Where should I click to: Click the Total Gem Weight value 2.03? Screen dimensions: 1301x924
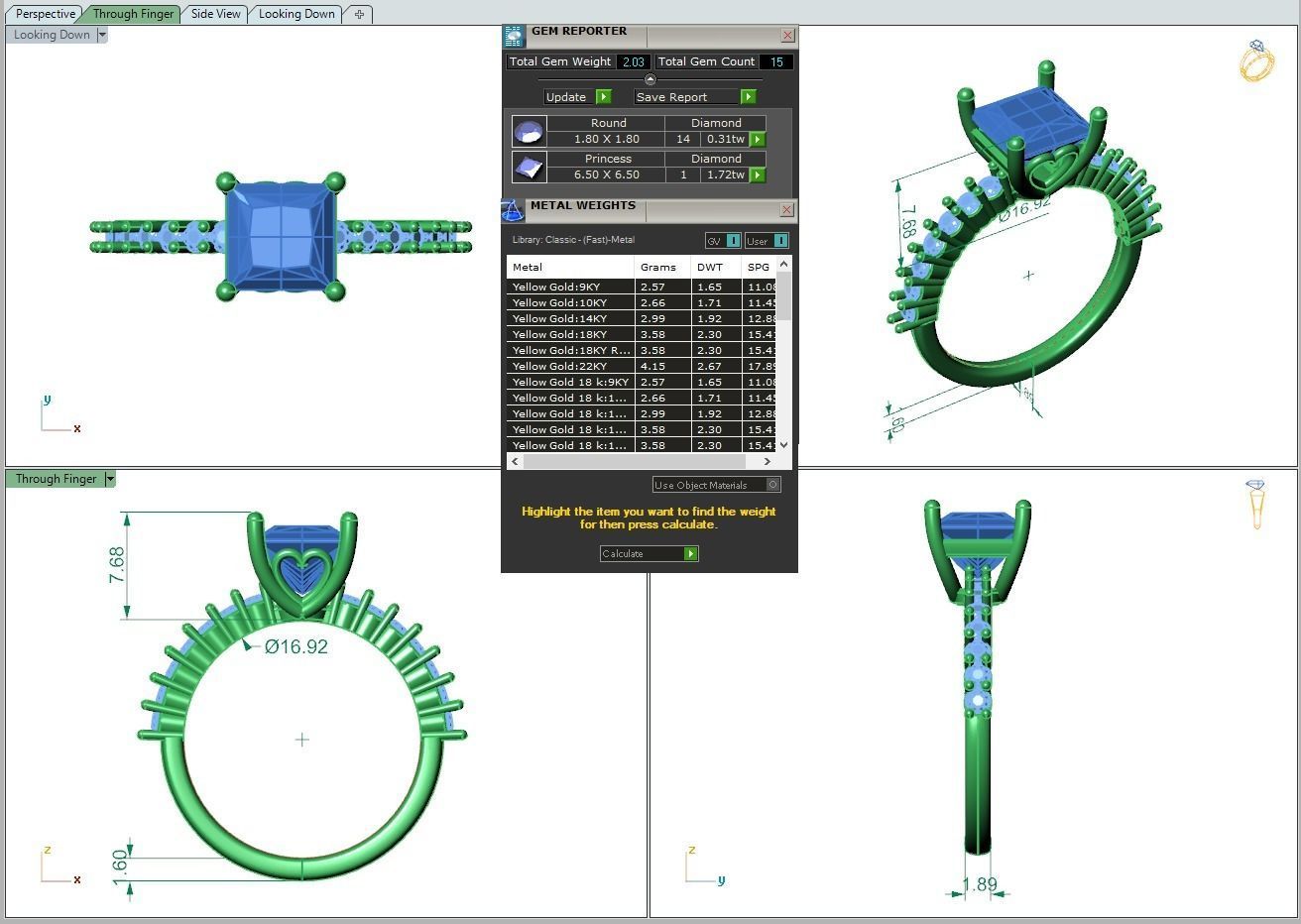(633, 61)
